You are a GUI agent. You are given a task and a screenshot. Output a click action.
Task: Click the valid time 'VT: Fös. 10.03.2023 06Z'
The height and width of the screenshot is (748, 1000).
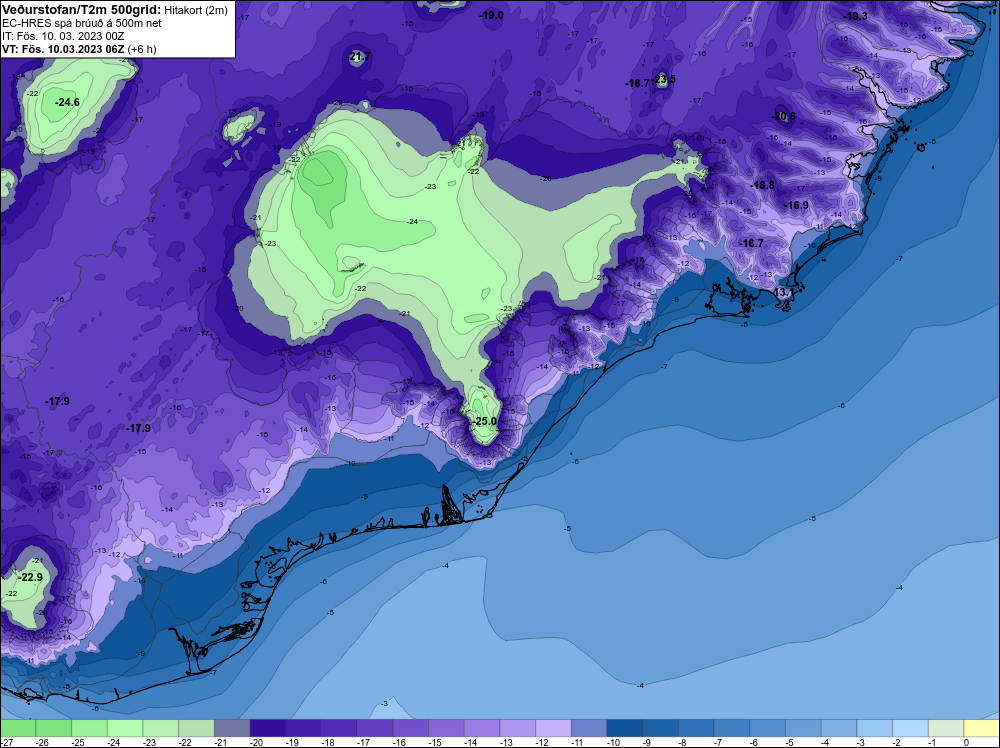pyautogui.click(x=63, y=49)
